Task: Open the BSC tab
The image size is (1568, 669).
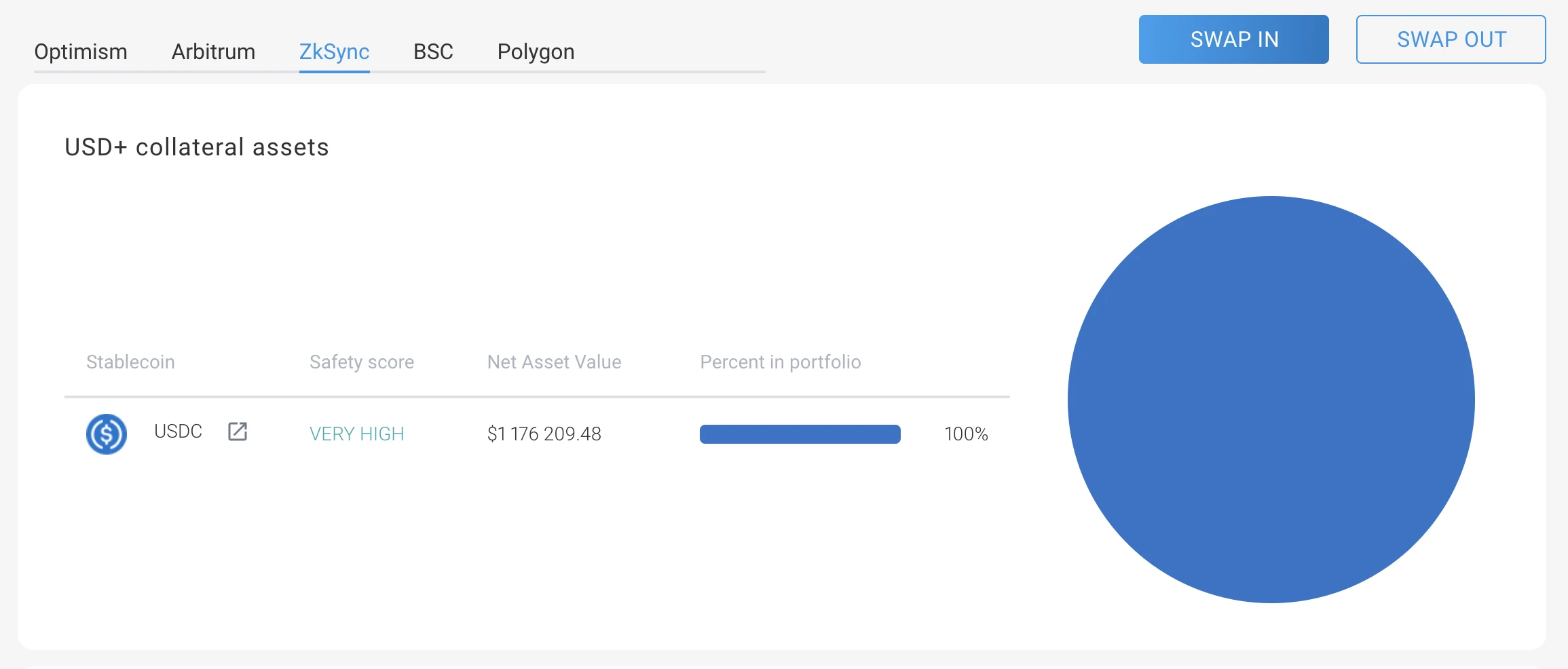Action: pos(433,52)
